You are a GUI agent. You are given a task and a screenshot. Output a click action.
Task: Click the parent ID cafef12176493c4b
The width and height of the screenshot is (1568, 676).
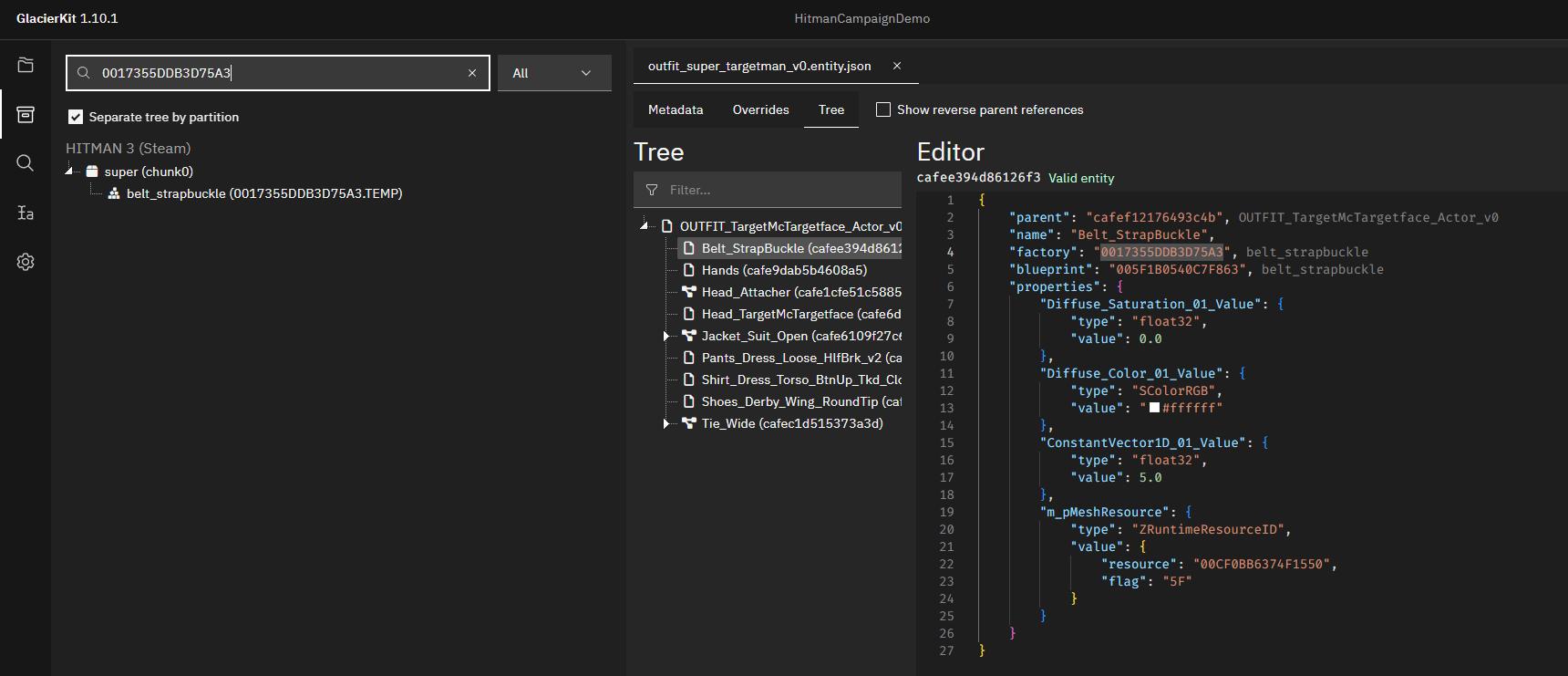pyautogui.click(x=1155, y=217)
